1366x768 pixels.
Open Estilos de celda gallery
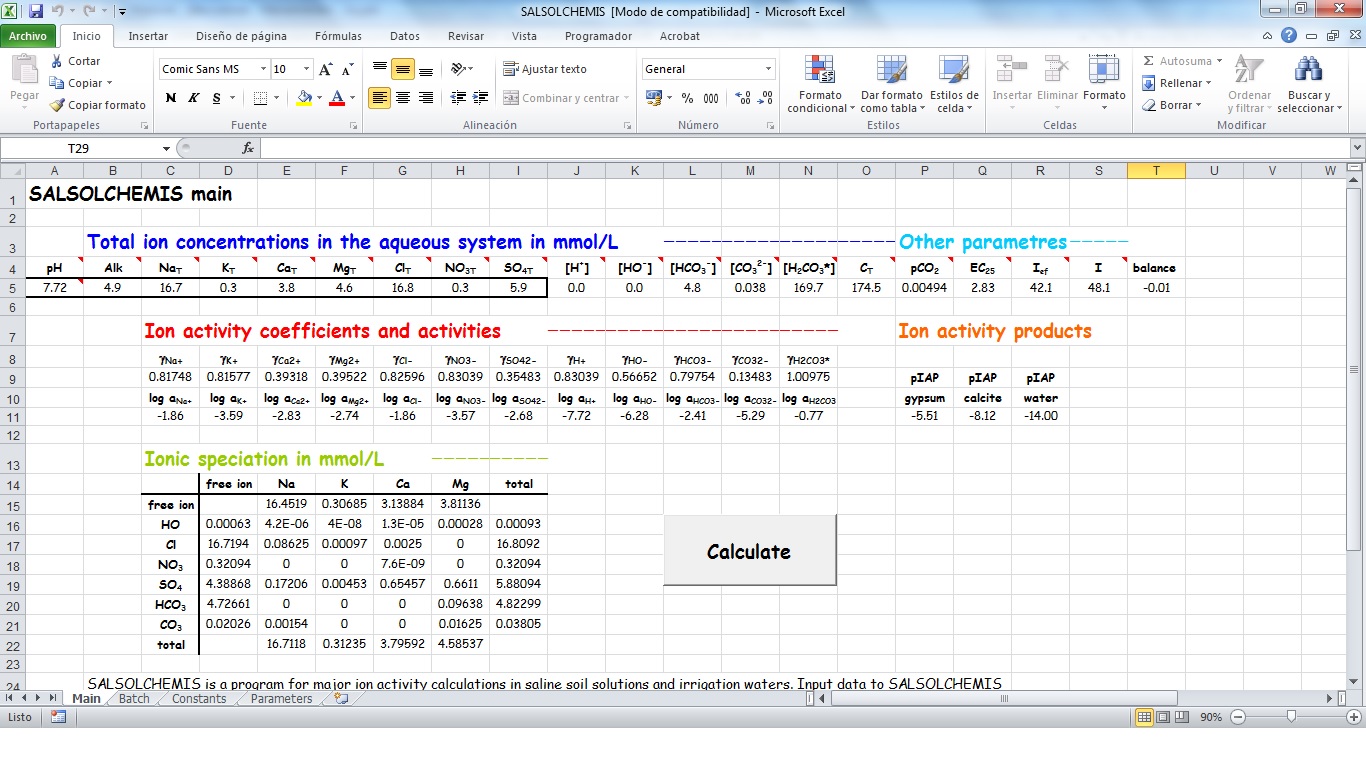coord(954,84)
